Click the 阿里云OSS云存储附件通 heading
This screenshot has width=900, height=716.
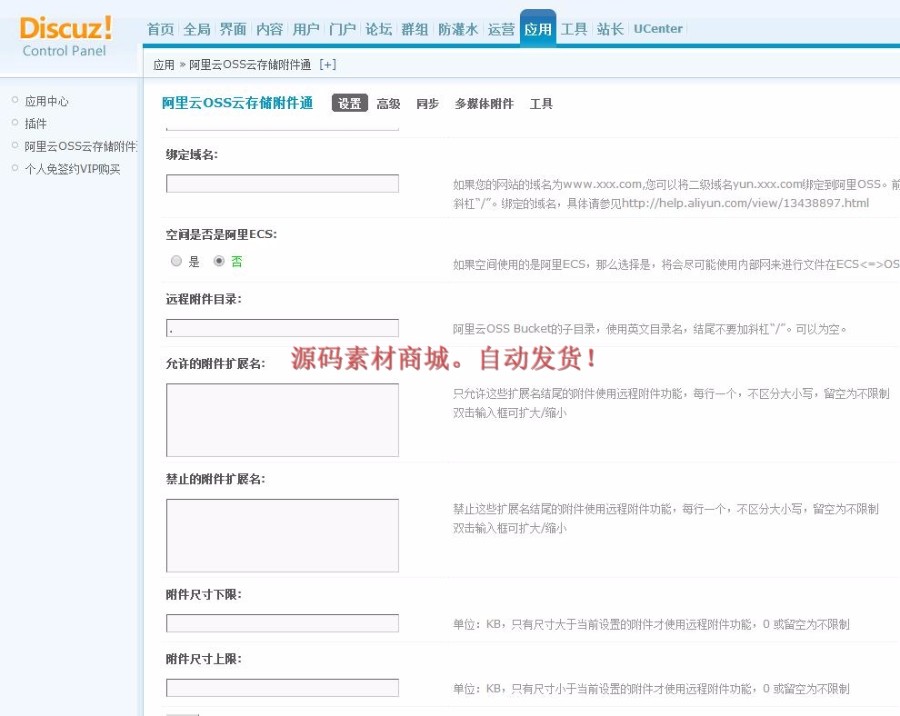click(x=237, y=103)
